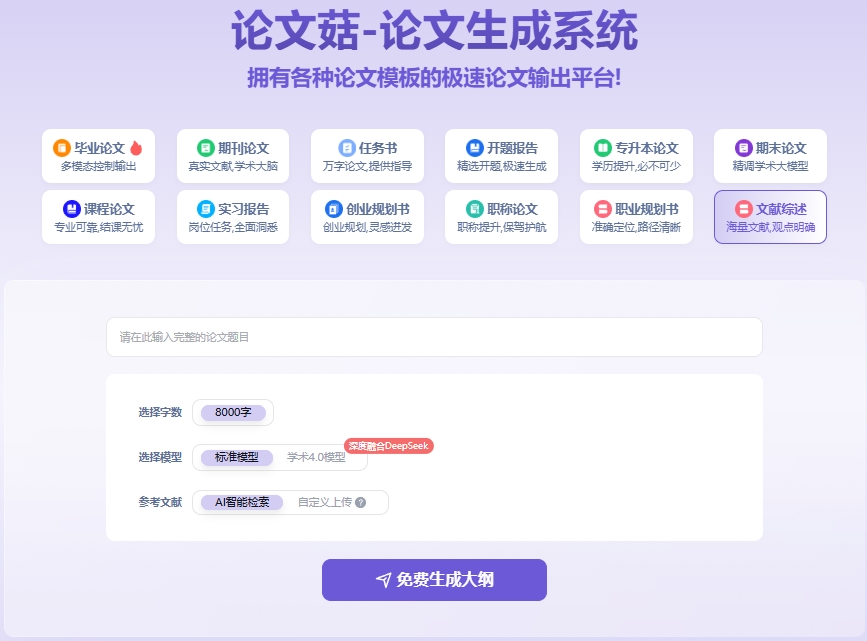Select the highlighted 文献综述 category
This screenshot has height=641, width=867.
pos(770,216)
